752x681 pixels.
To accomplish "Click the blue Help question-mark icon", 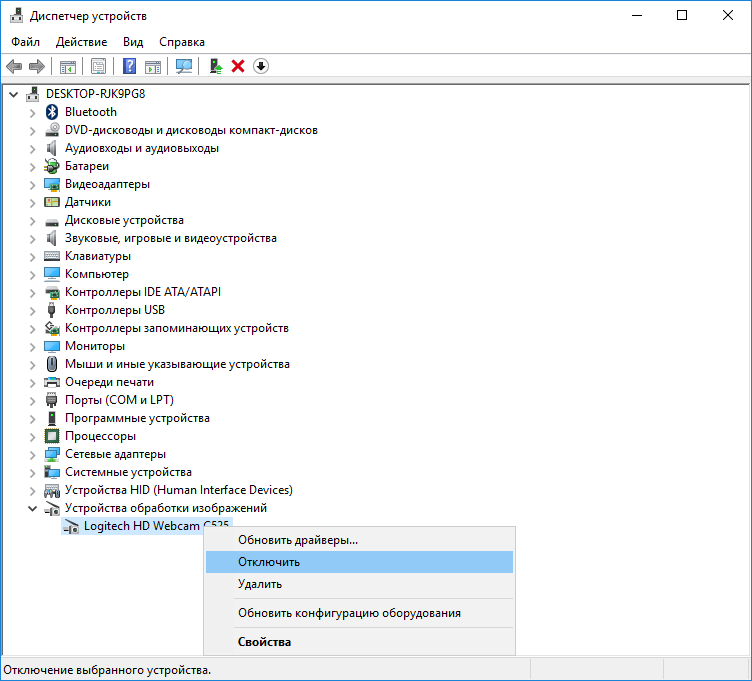I will pyautogui.click(x=129, y=66).
